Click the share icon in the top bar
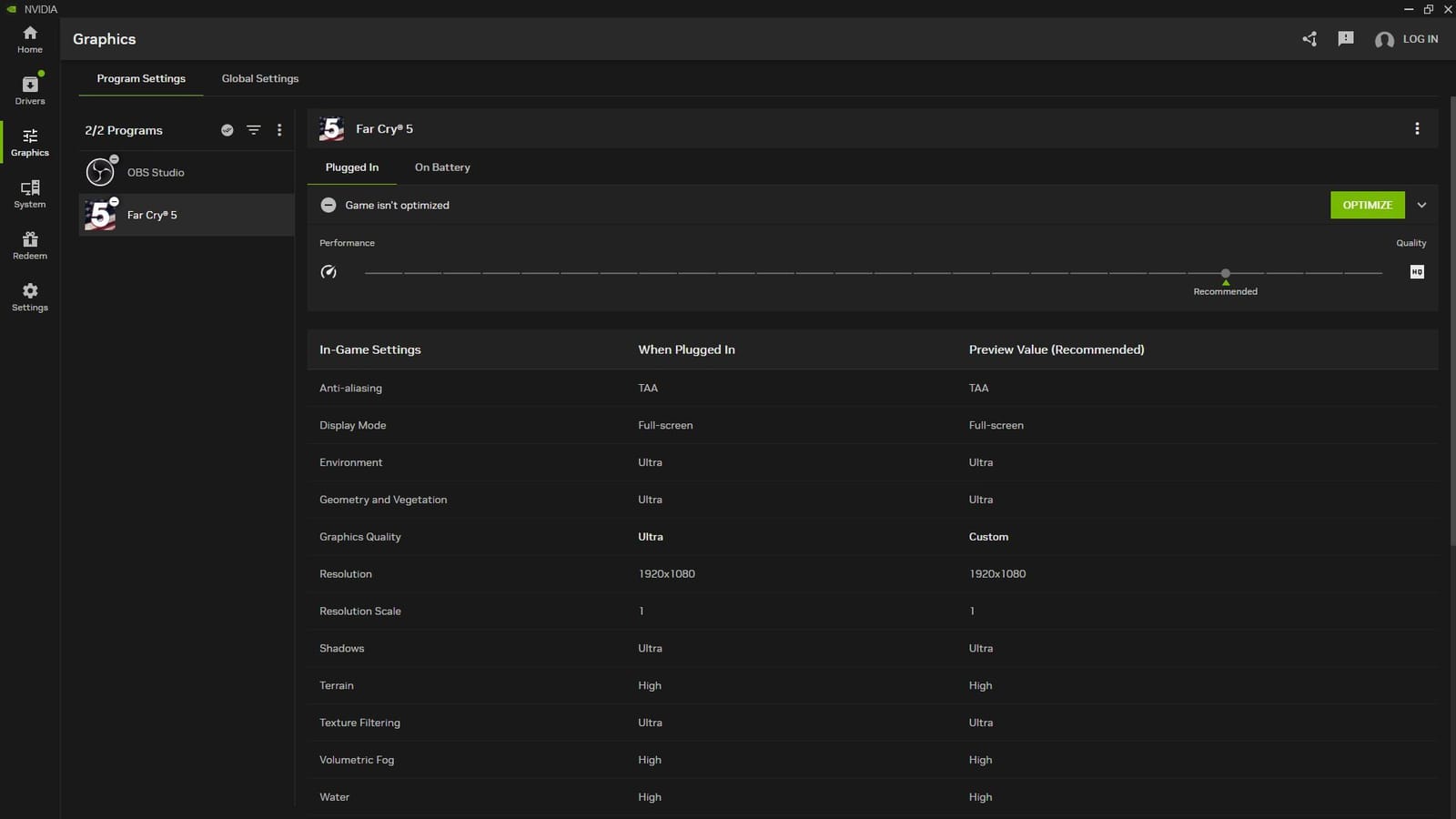The image size is (1456, 819). coord(1309,39)
